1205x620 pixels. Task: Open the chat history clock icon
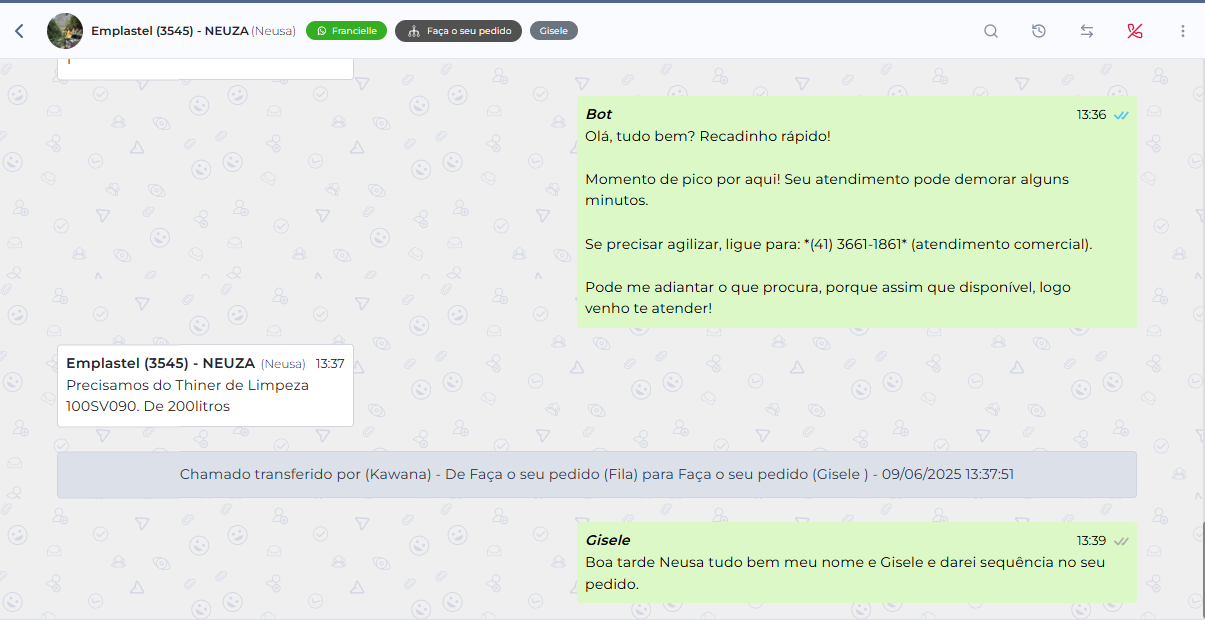coord(1038,31)
